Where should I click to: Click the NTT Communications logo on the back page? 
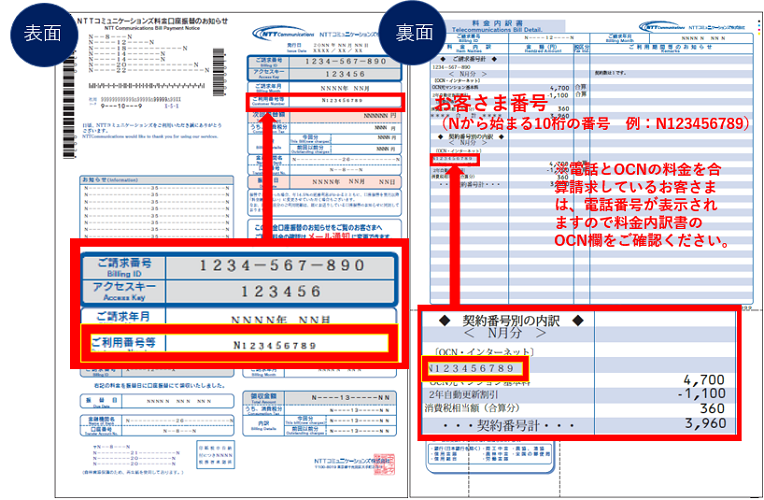pyautogui.click(x=662, y=27)
